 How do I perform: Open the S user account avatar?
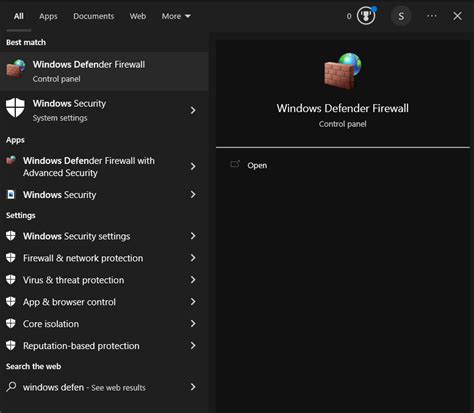(x=401, y=16)
